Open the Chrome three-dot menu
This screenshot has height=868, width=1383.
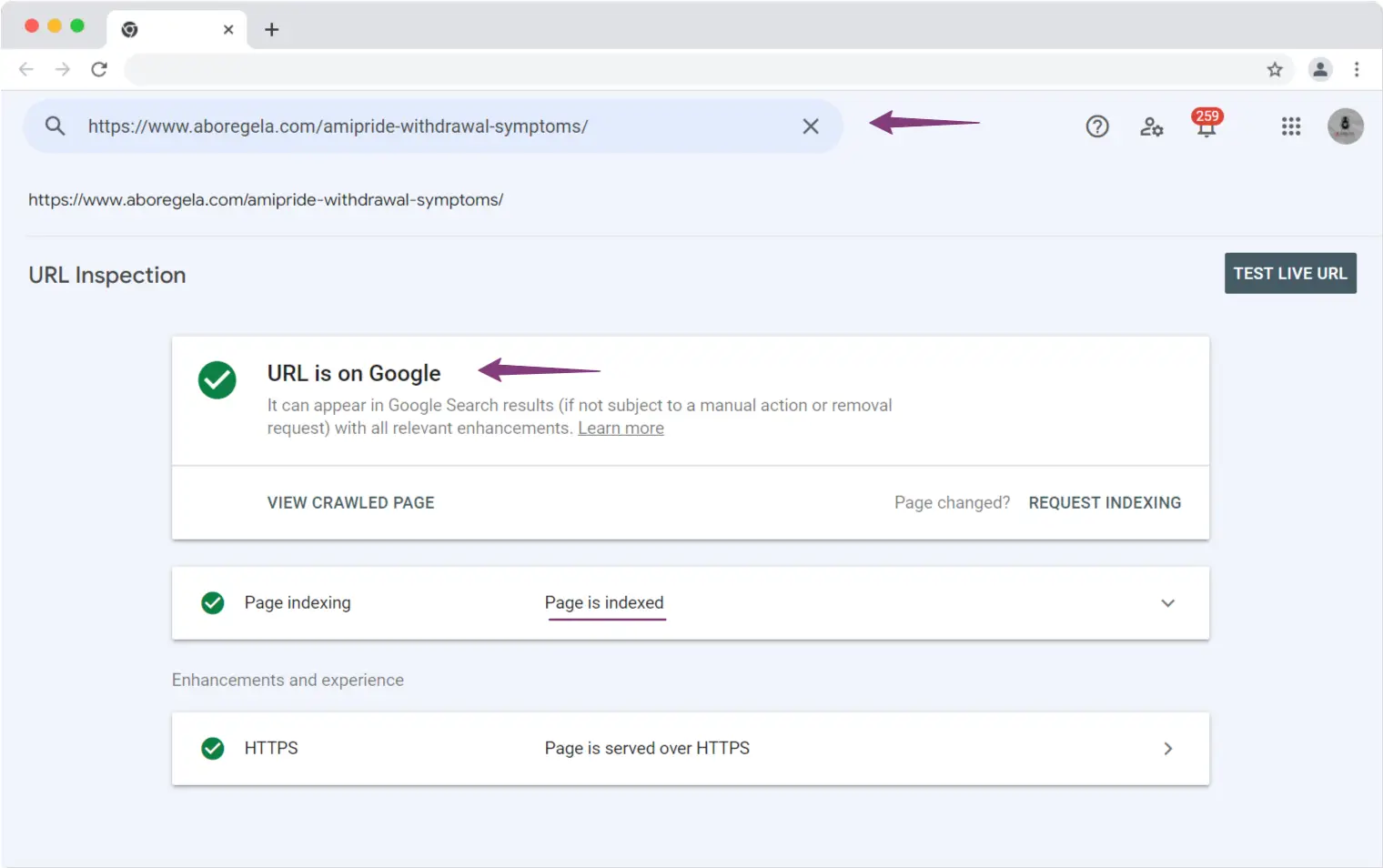tap(1356, 70)
